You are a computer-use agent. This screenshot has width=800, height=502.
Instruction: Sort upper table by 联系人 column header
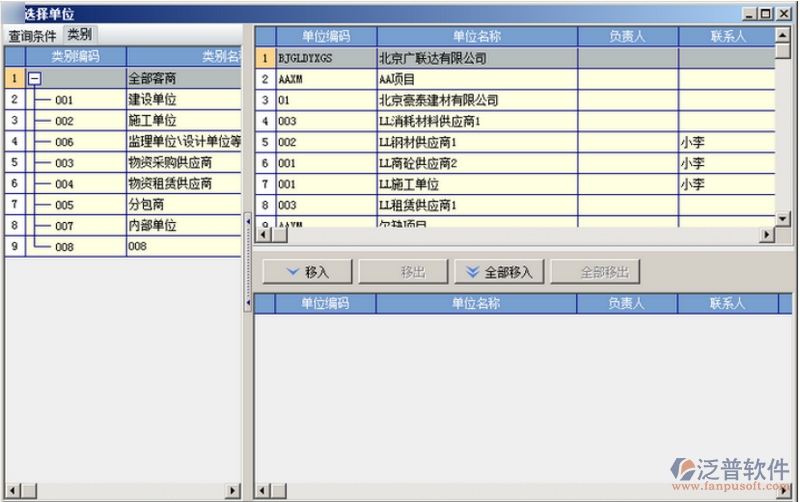point(726,36)
